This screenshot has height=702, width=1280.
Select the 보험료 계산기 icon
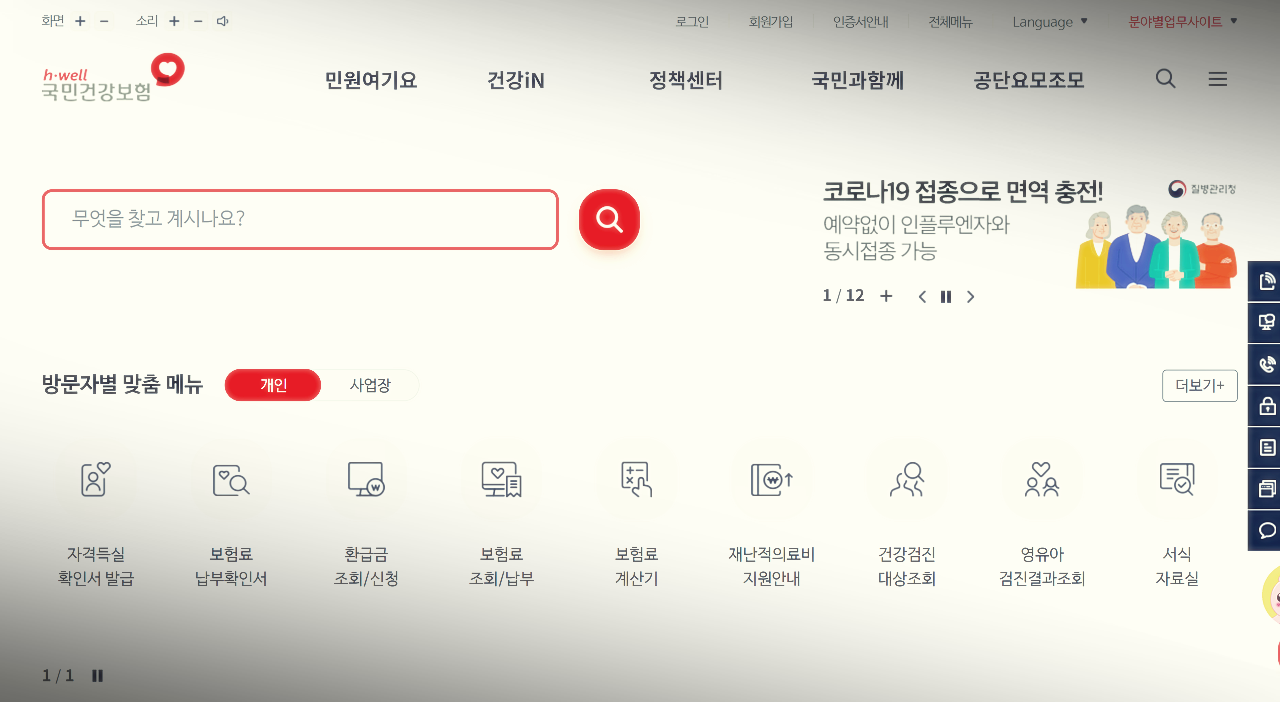click(x=636, y=500)
